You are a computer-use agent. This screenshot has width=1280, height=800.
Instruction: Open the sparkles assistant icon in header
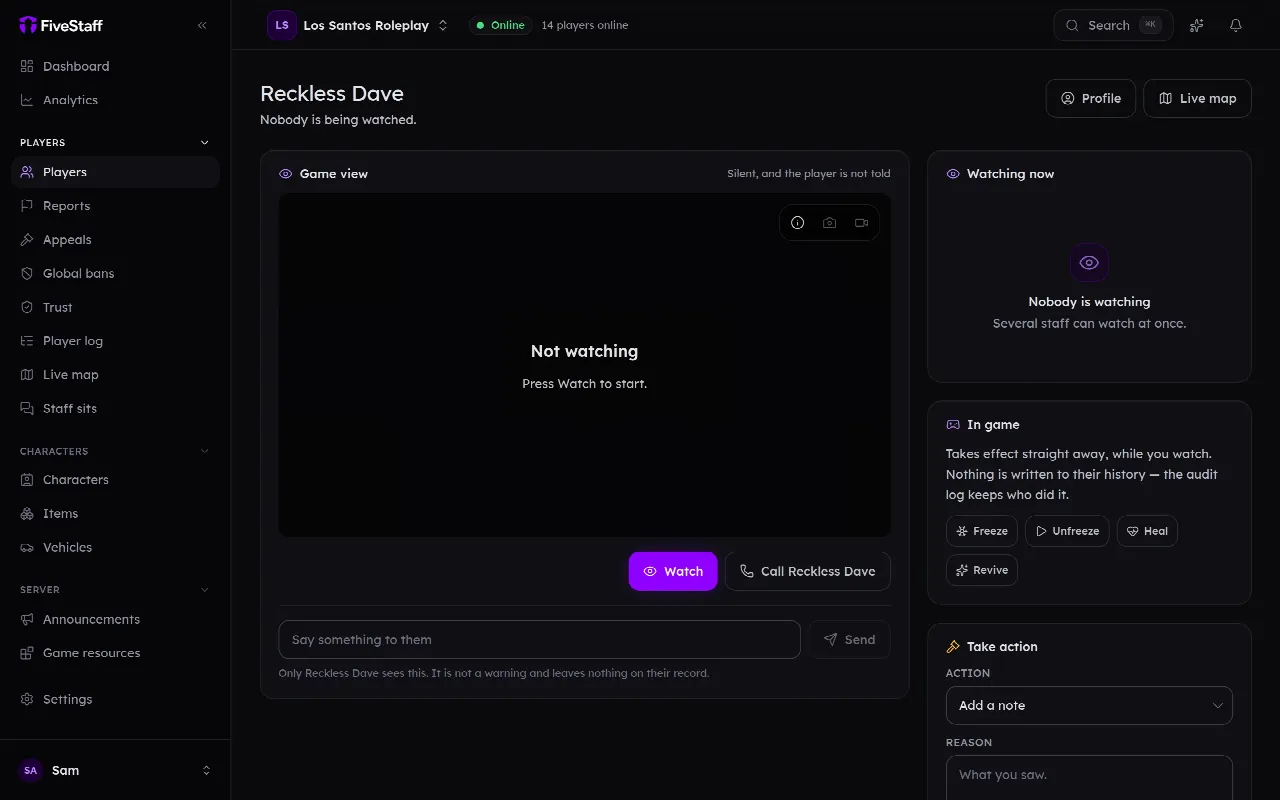[x=1196, y=25]
